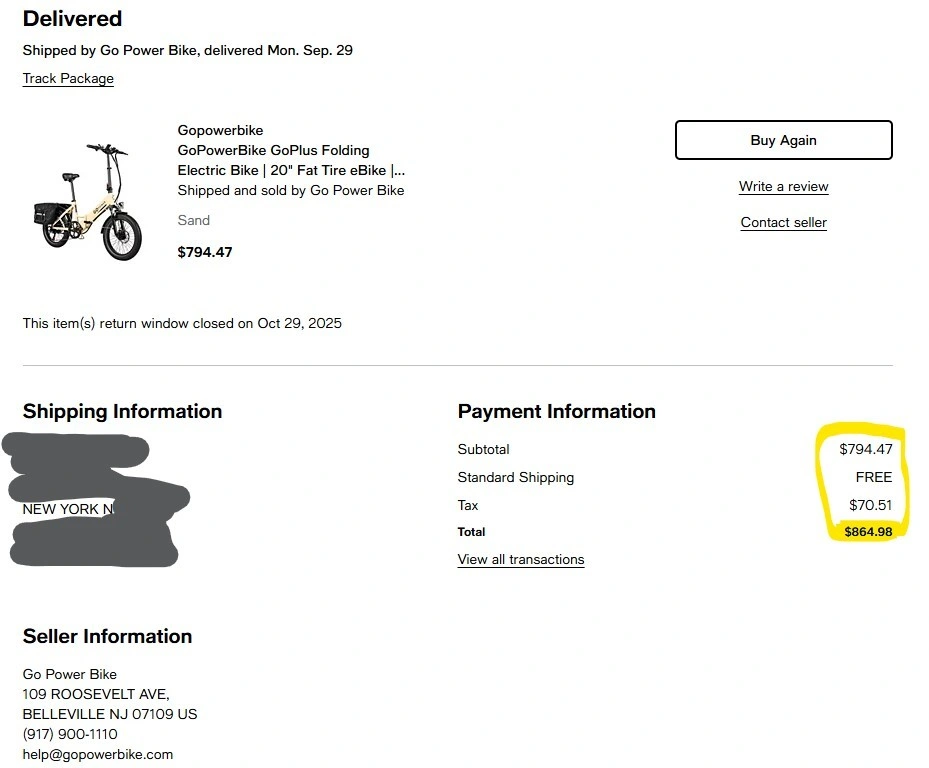Click the folding e-bike product thumbnail

click(x=88, y=201)
